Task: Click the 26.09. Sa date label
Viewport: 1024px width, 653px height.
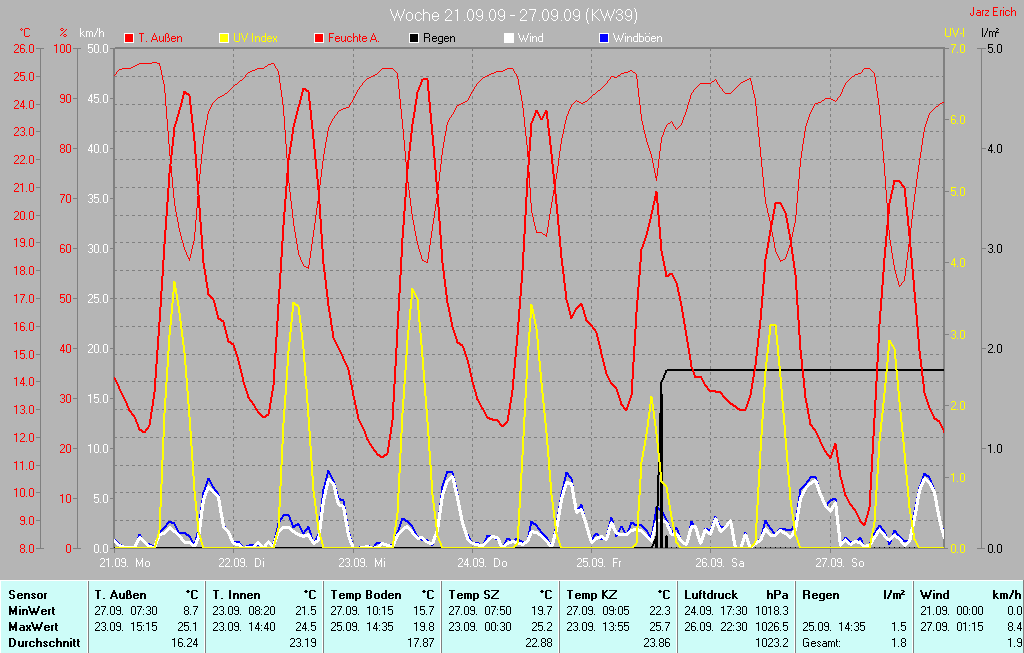Action: (720, 562)
